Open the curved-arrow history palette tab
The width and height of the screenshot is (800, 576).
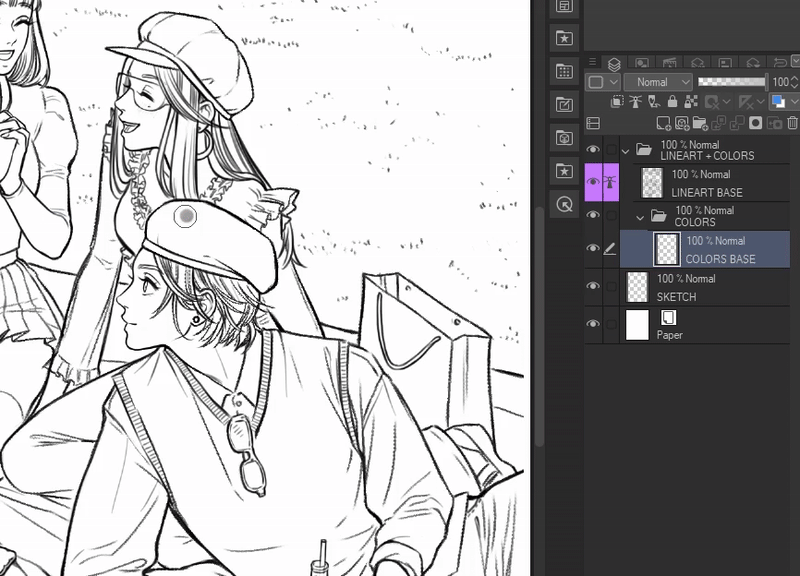[x=779, y=64]
